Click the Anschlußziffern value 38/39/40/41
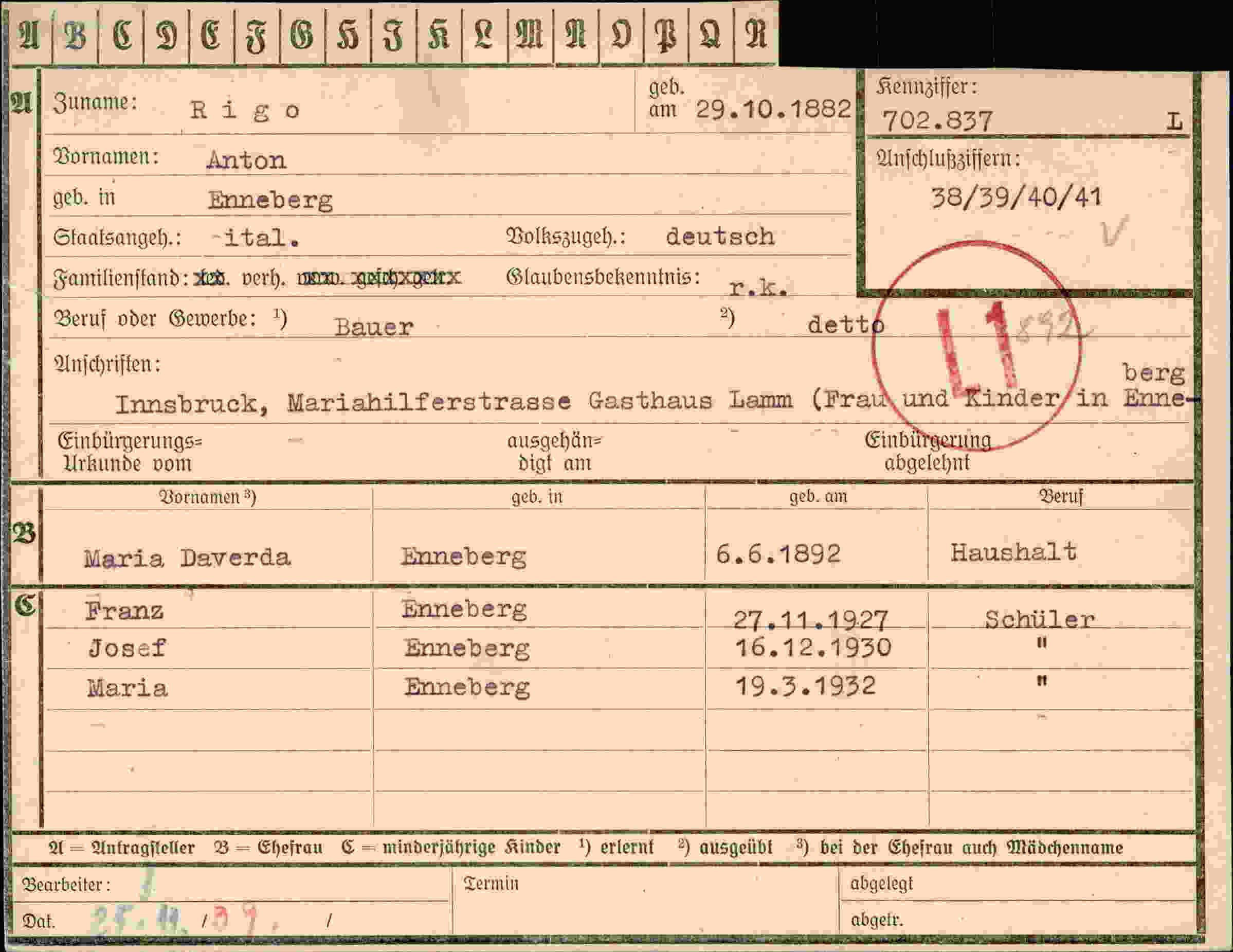 tap(1016, 197)
